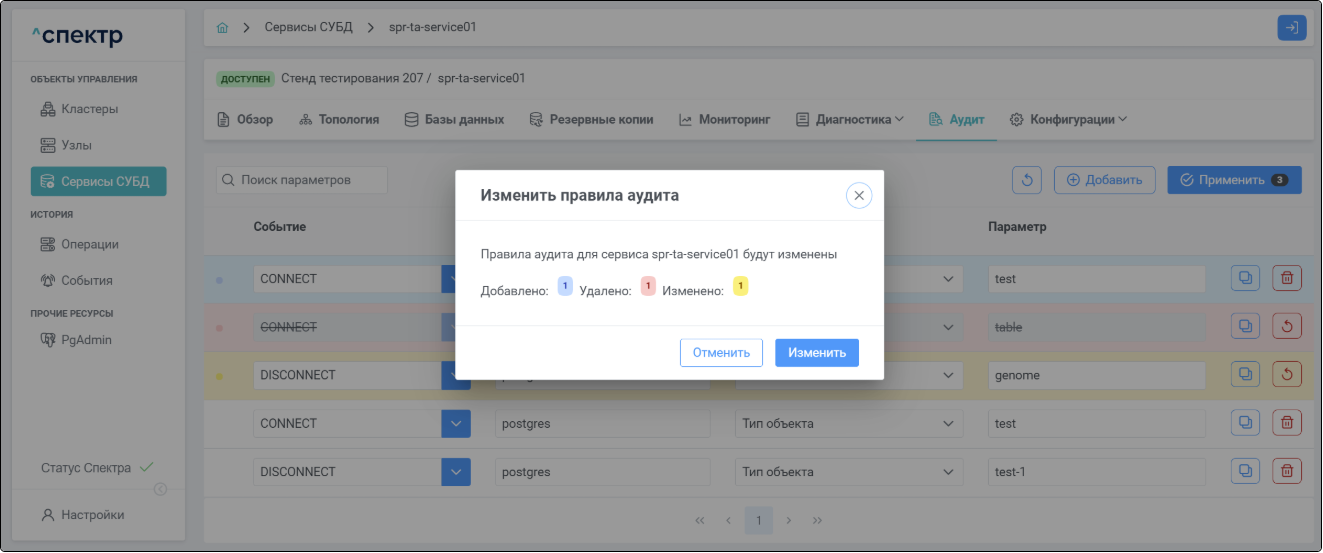1323x553 pixels.
Task: Open event dropdown in last DISCONNECT row
Action: click(x=456, y=471)
